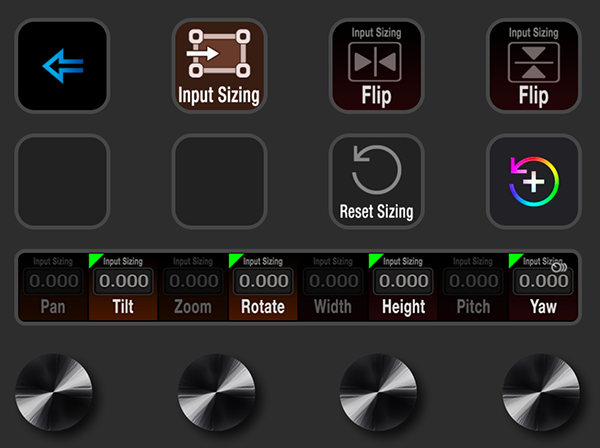Click the touch rings icon above Yaw
Screen dimensions: 600x448
coord(559,267)
